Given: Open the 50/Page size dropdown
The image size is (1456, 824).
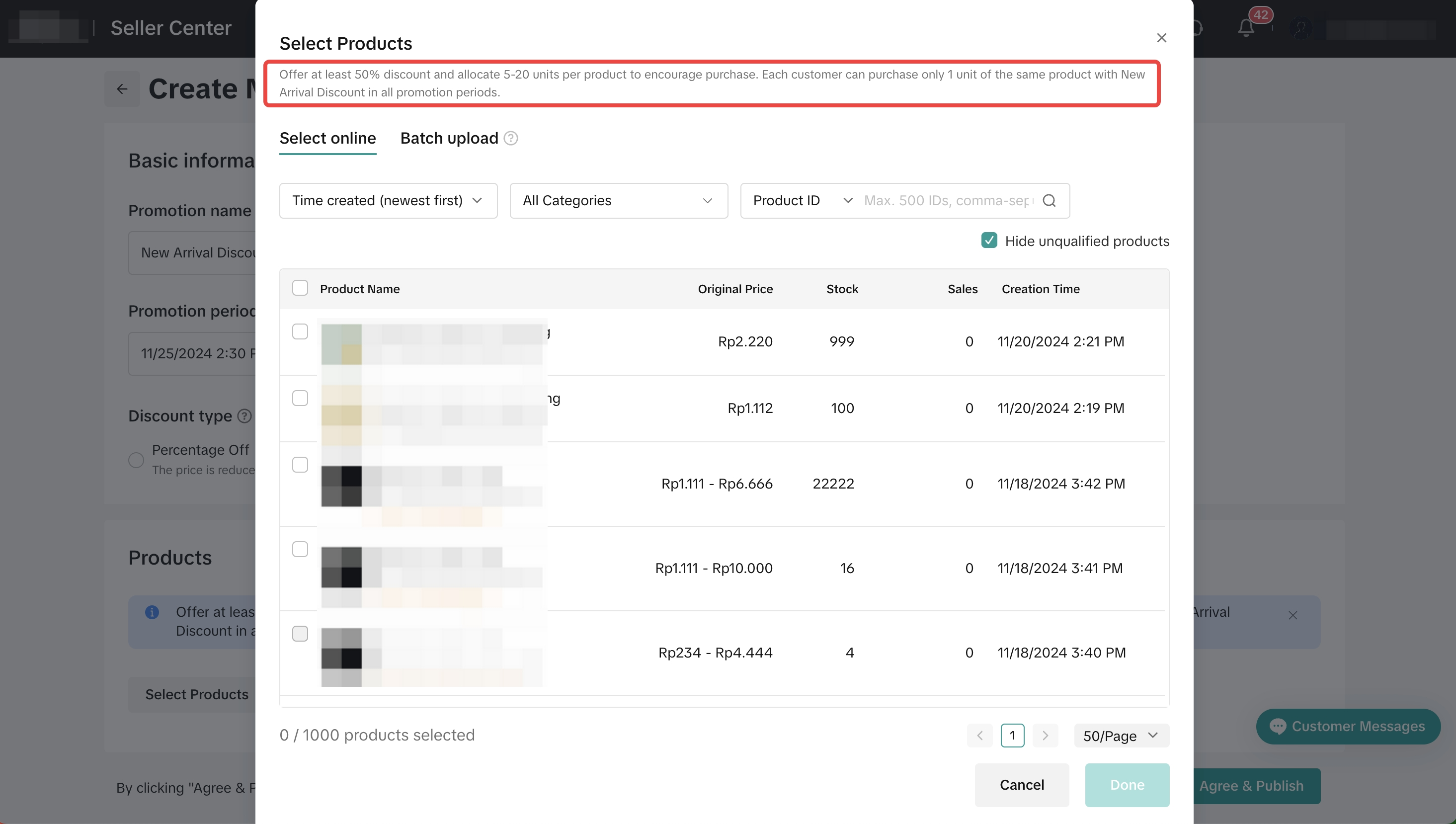Looking at the screenshot, I should pyautogui.click(x=1121, y=736).
